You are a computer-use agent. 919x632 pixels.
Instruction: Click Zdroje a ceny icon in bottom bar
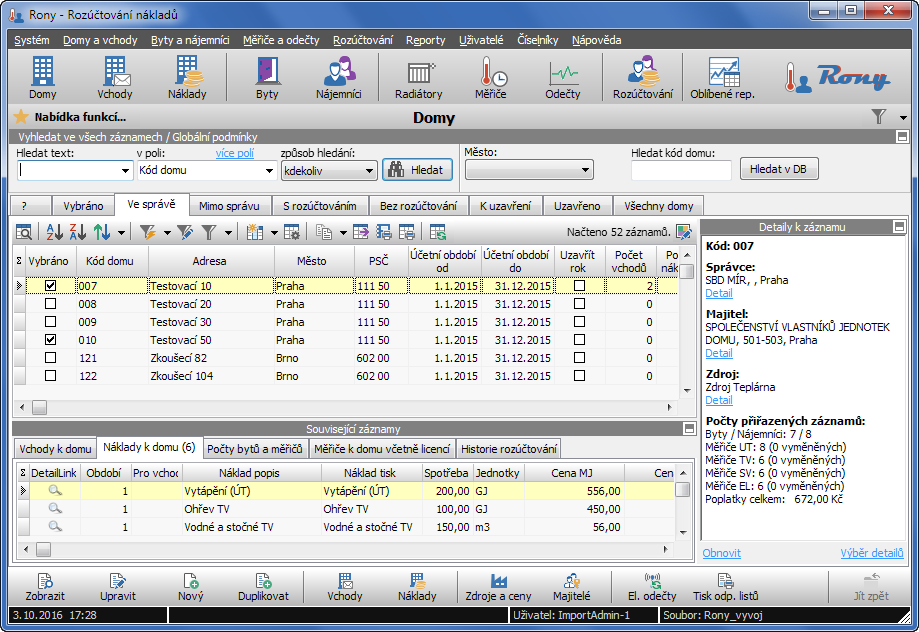pyautogui.click(x=498, y=587)
